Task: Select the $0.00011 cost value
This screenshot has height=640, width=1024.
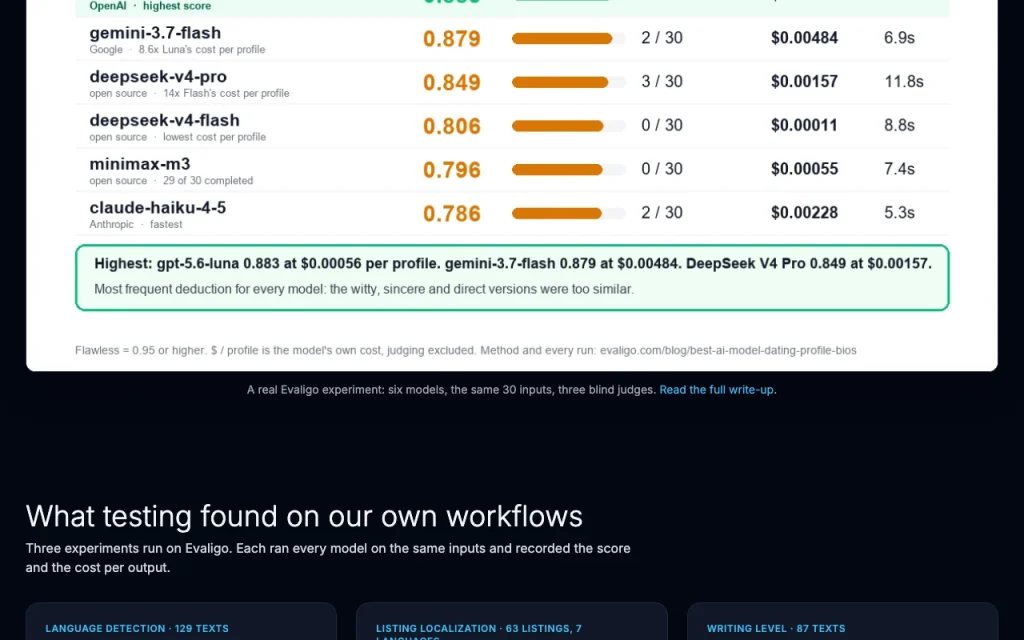Action: tap(804, 125)
